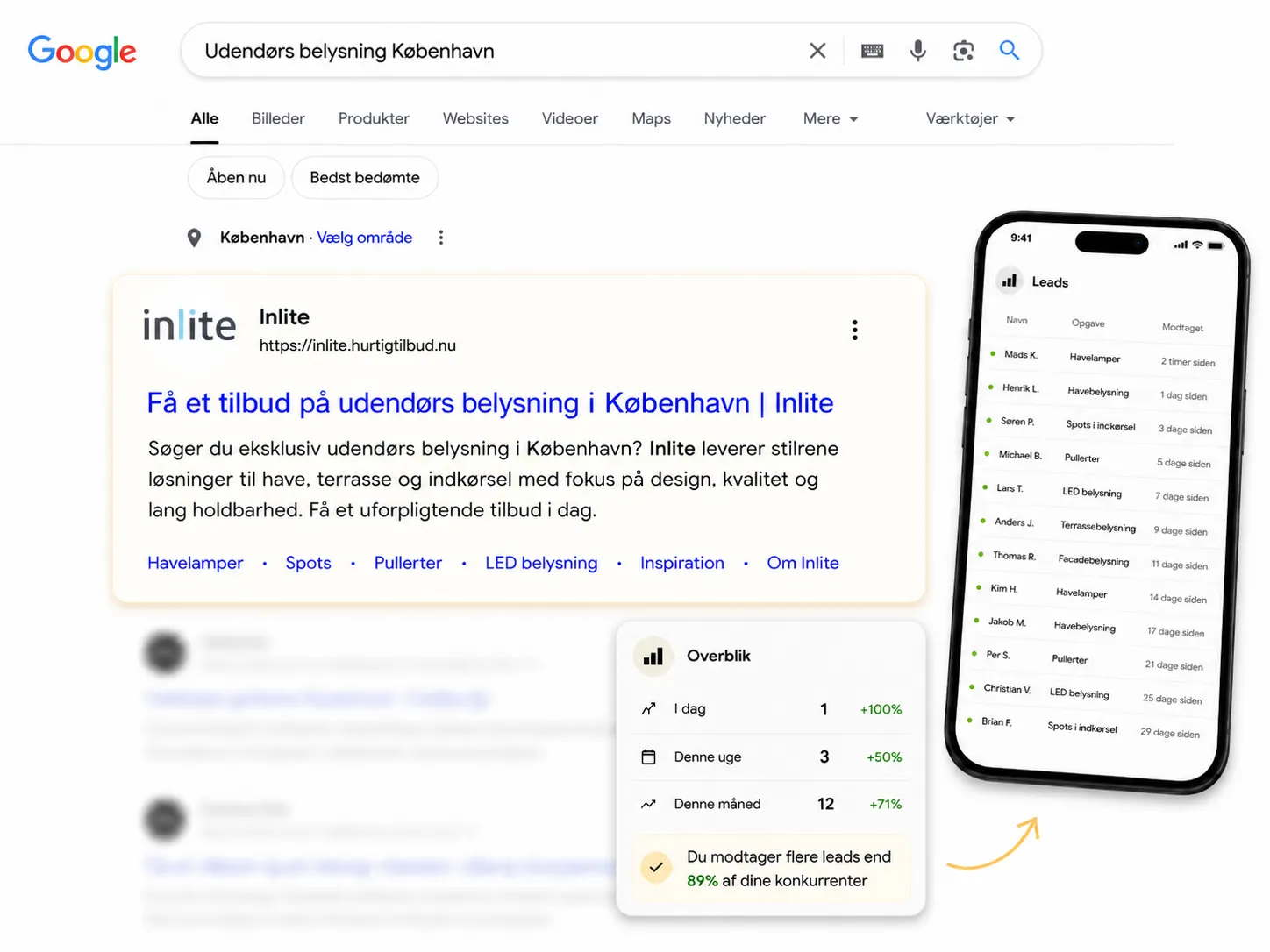This screenshot has width=1270, height=952.
Task: Open the Lars T. lead row
Action: coord(1095,492)
